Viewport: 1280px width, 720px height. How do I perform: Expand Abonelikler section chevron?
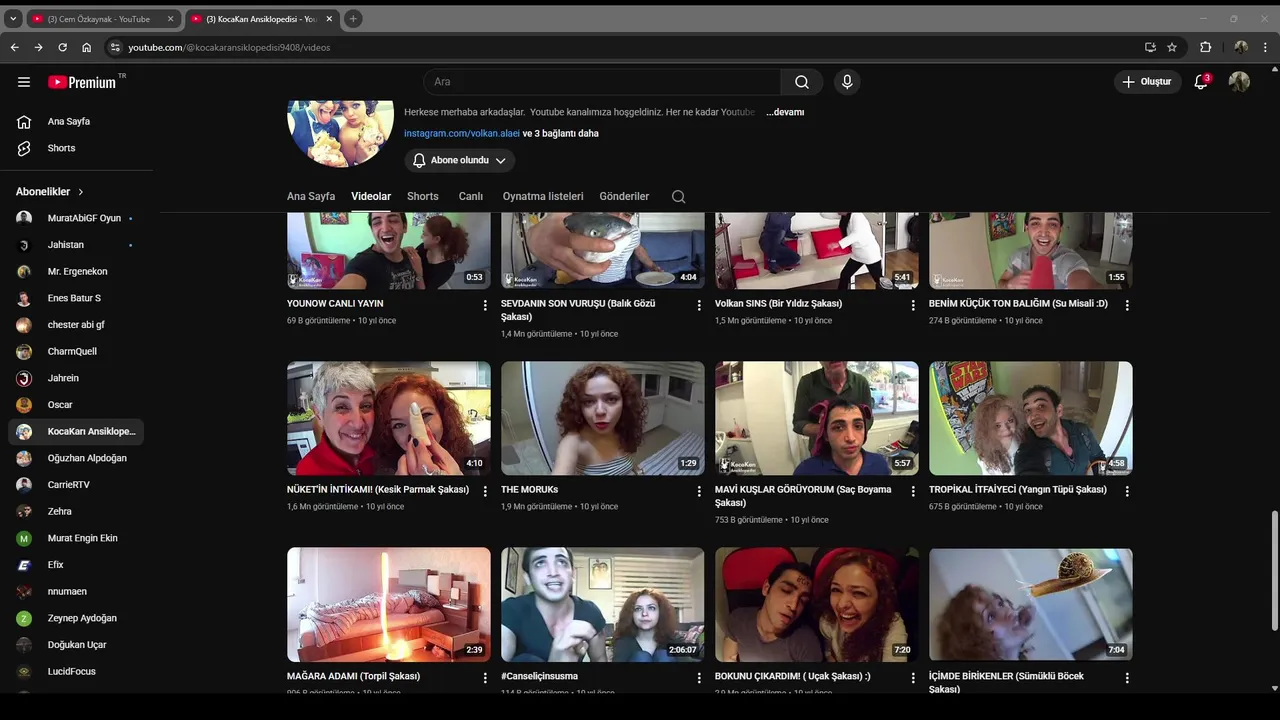point(81,192)
